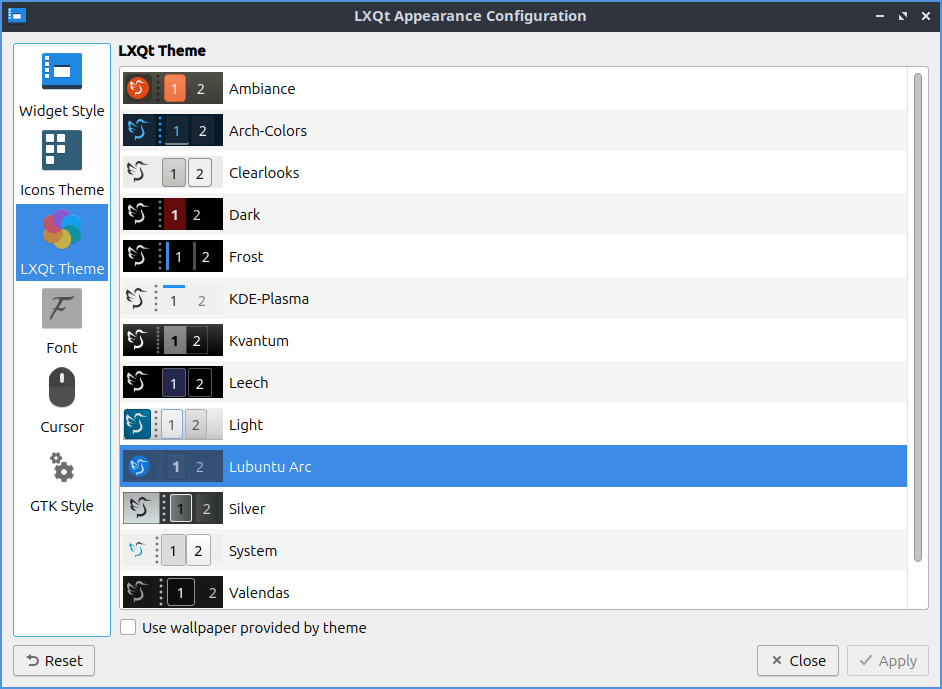The width and height of the screenshot is (942, 689).
Task: Click the LXQt Theme colorful icon
Action: (x=62, y=230)
